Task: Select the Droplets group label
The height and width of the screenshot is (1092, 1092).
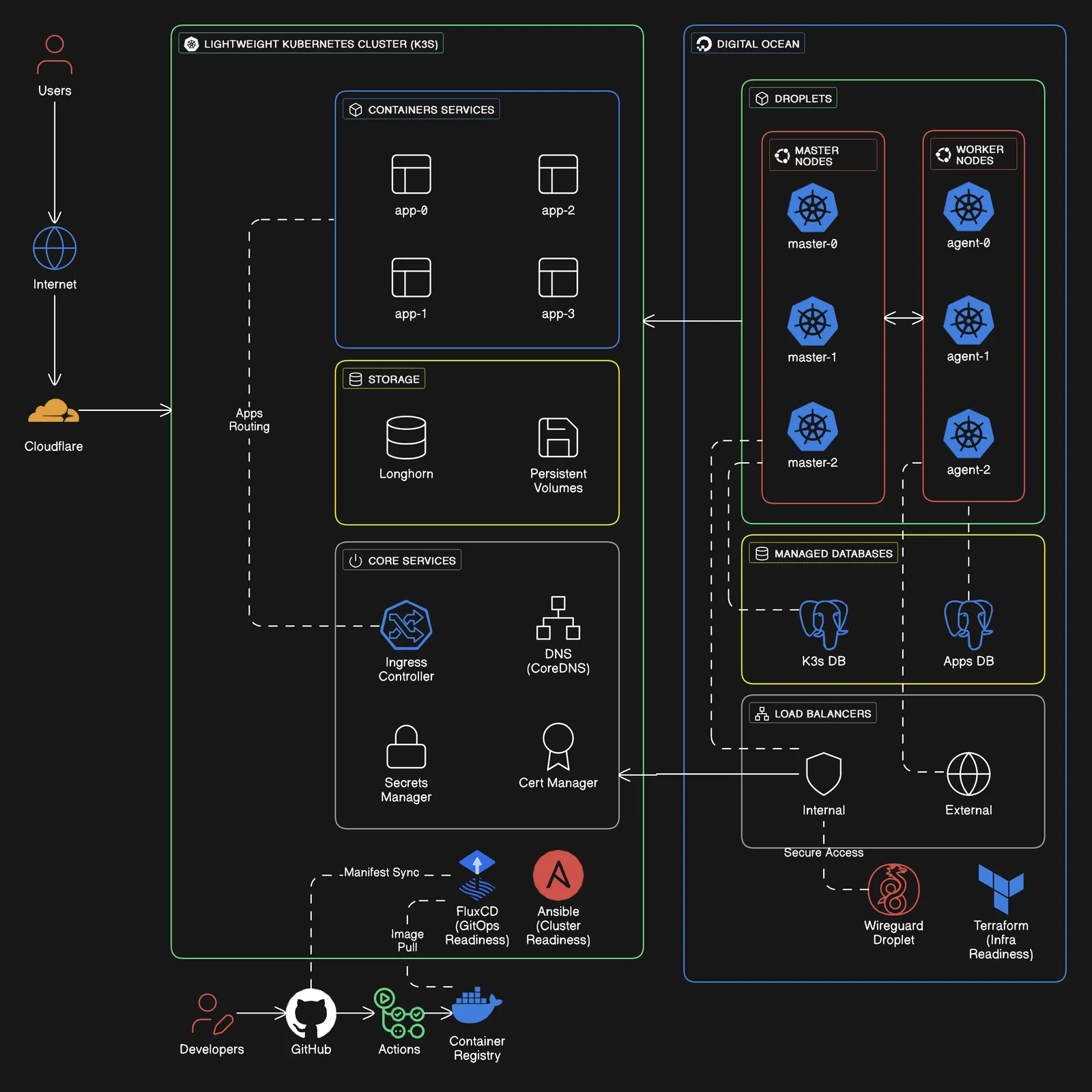Action: pos(793,98)
